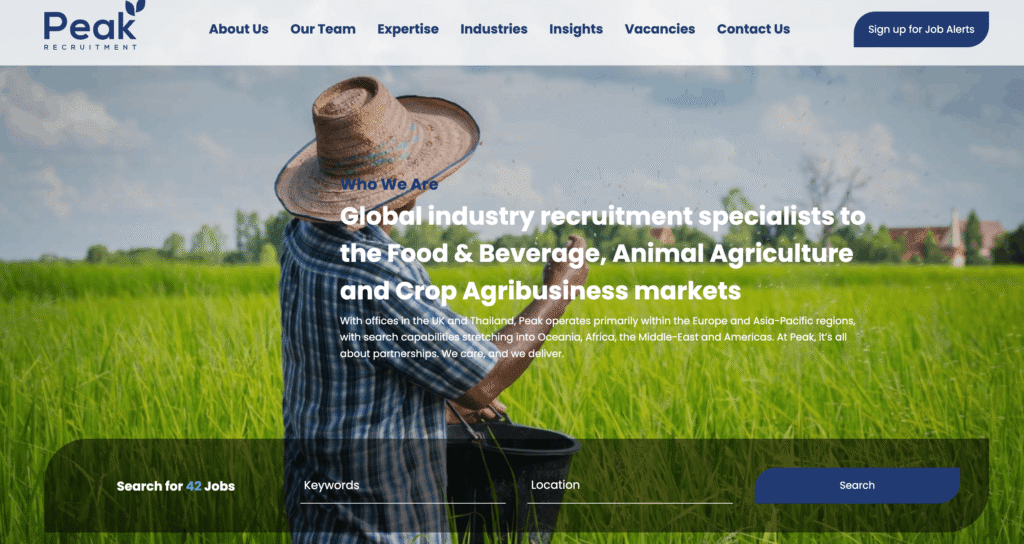Focus the Location input field
1024x544 pixels.
[630, 486]
